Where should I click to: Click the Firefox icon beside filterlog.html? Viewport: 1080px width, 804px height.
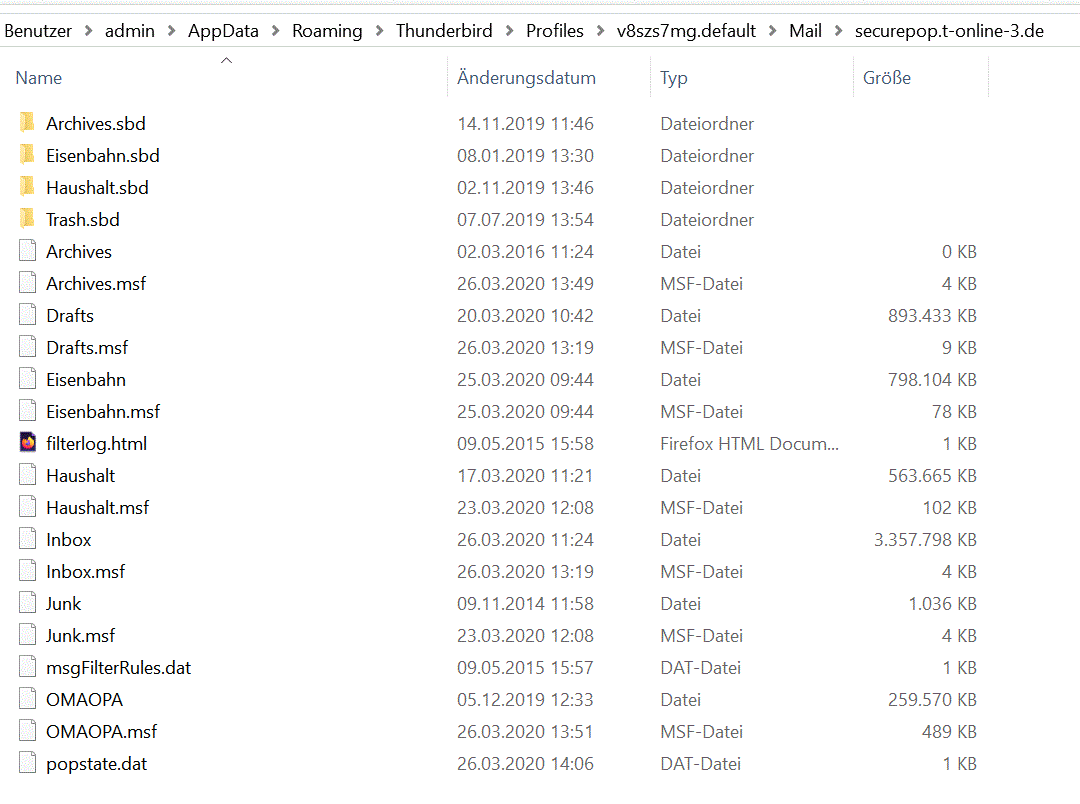[x=27, y=443]
